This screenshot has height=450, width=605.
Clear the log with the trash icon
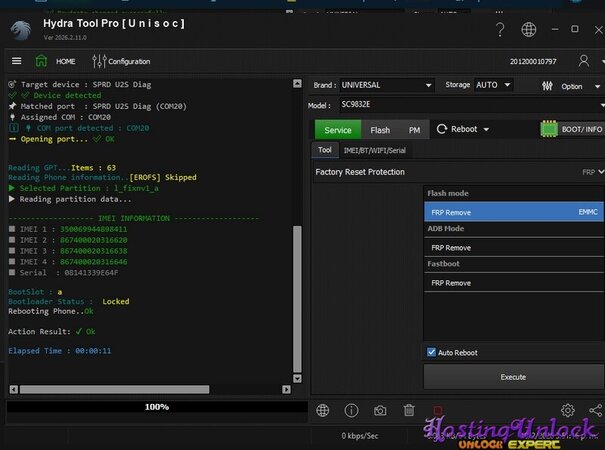[409, 410]
